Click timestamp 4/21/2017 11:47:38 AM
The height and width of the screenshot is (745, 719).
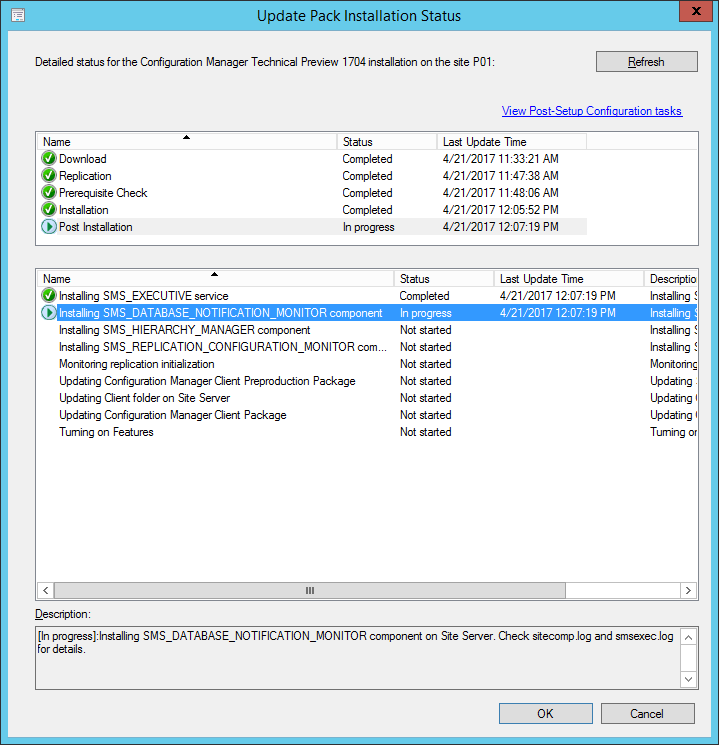[x=500, y=176]
